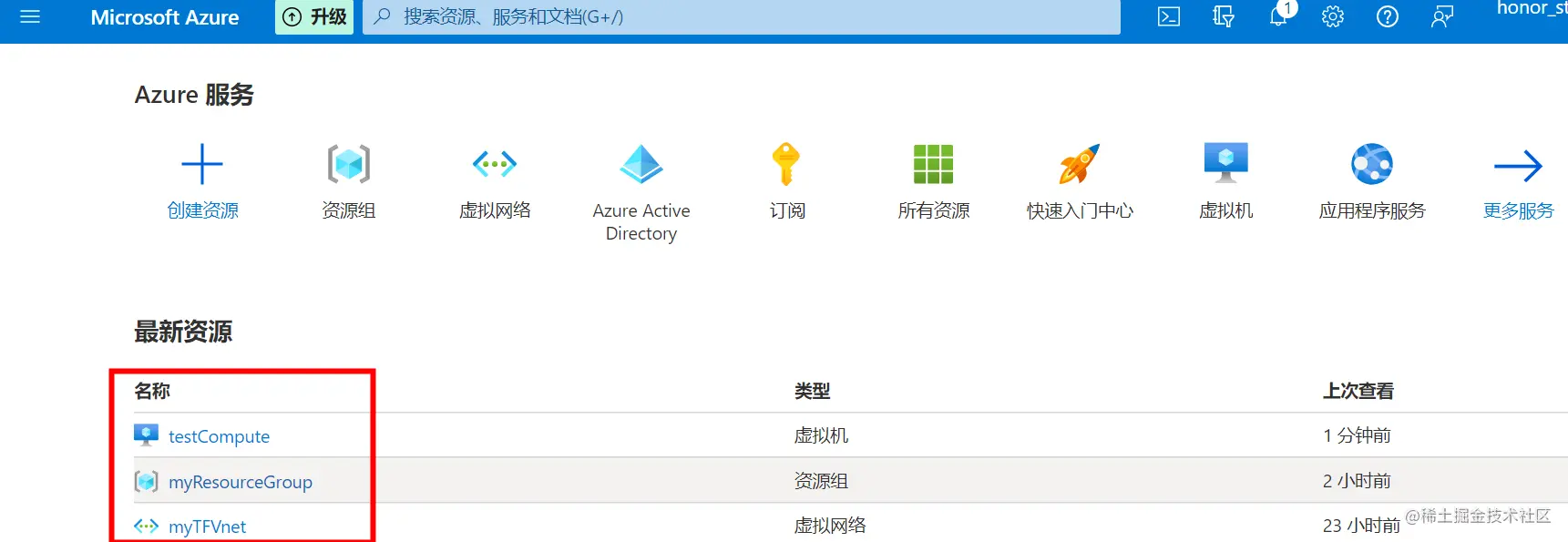Image resolution: width=1568 pixels, height=542 pixels.
Task: Open portal settings gear
Action: point(1333,16)
